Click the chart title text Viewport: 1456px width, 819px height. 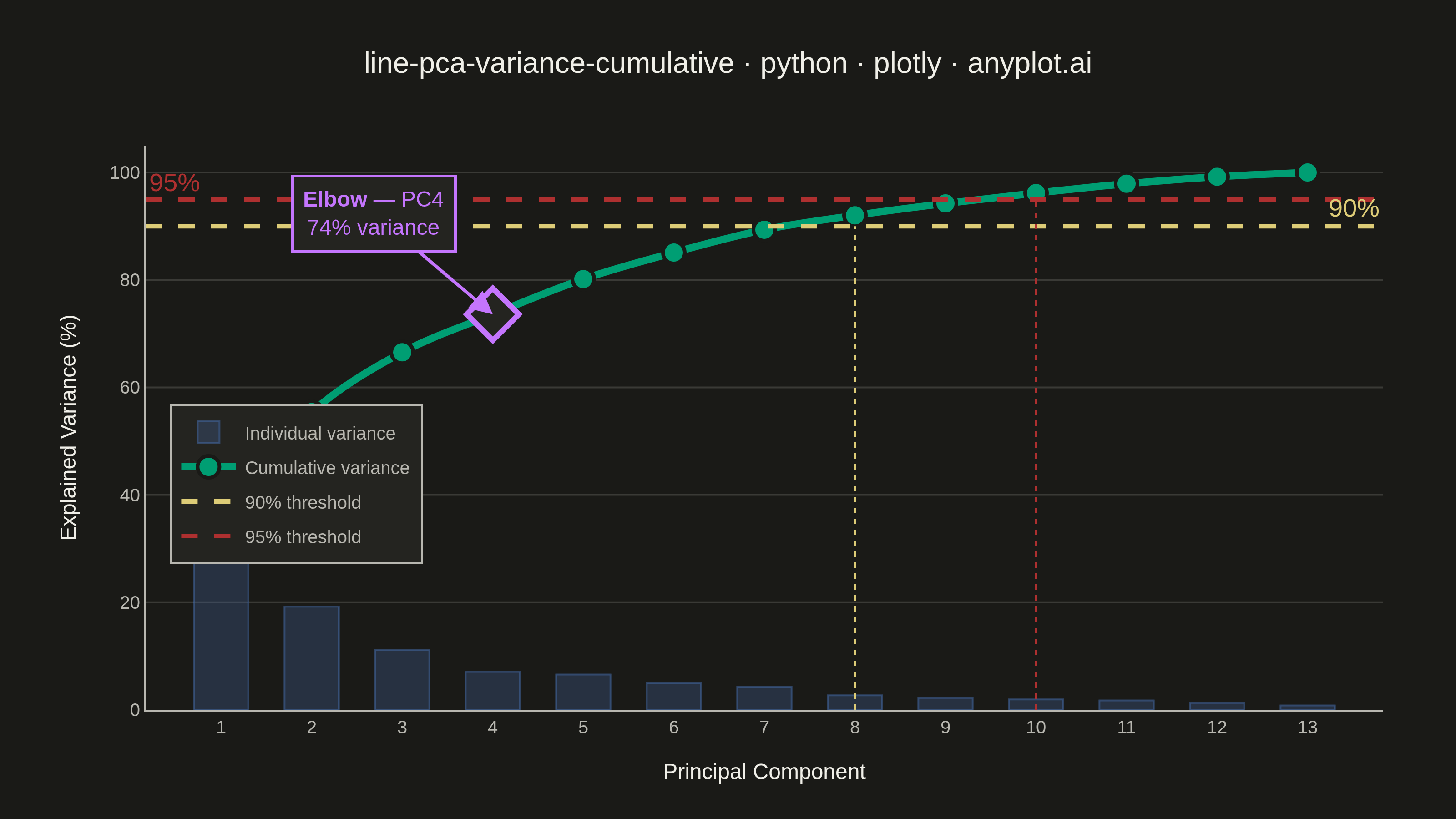pyautogui.click(x=728, y=63)
